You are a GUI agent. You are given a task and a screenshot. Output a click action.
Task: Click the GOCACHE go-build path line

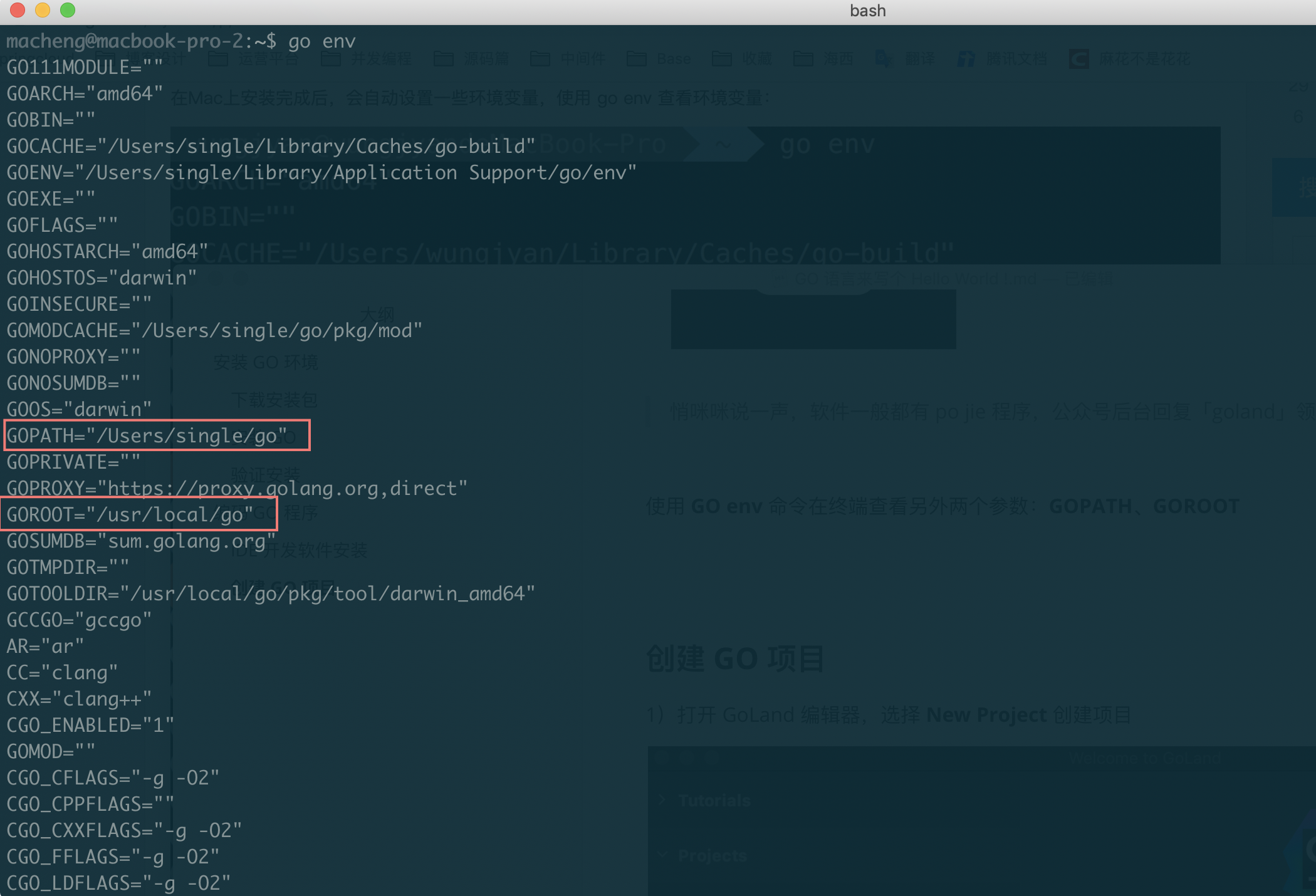(271, 147)
